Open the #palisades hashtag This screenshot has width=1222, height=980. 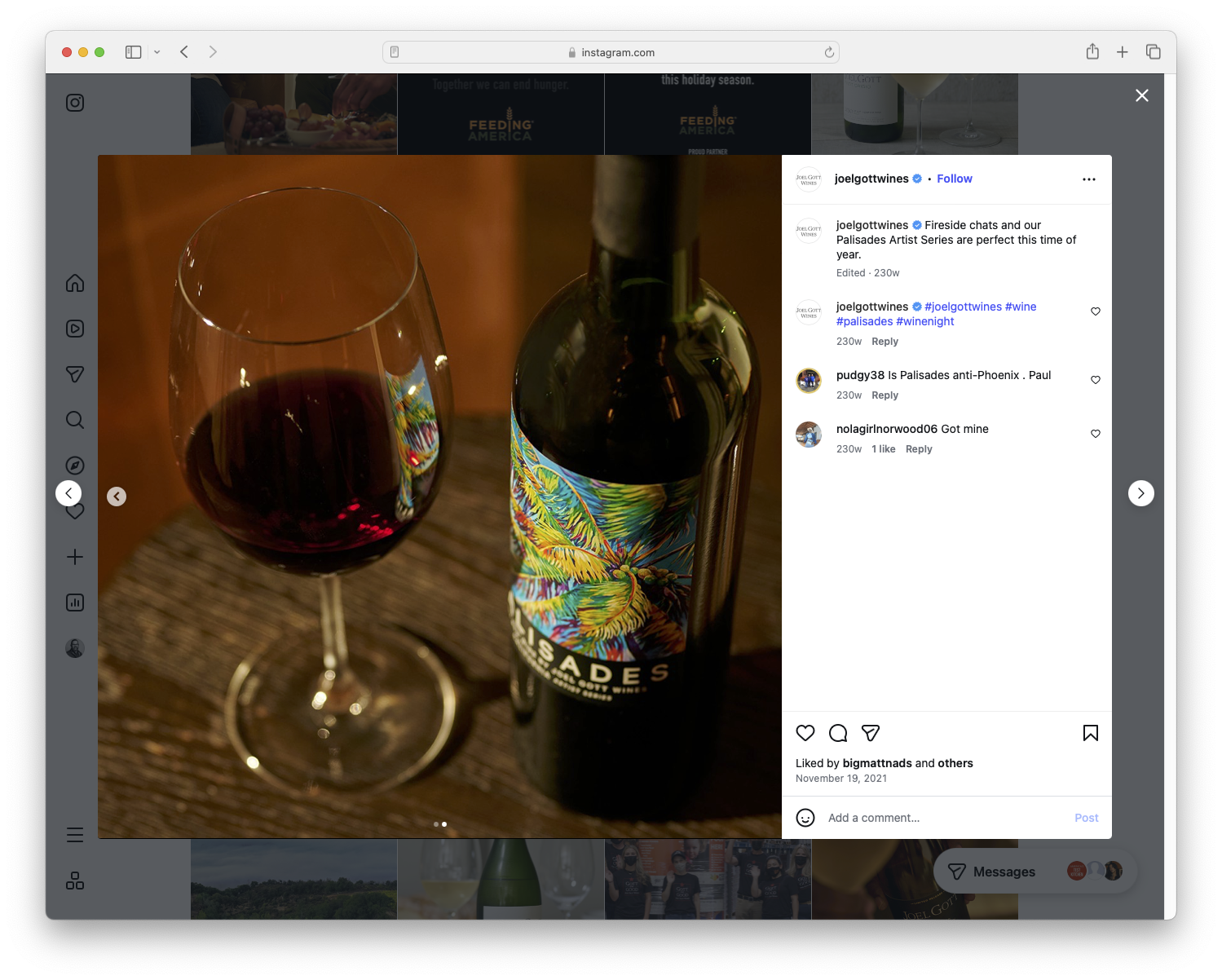pos(865,321)
